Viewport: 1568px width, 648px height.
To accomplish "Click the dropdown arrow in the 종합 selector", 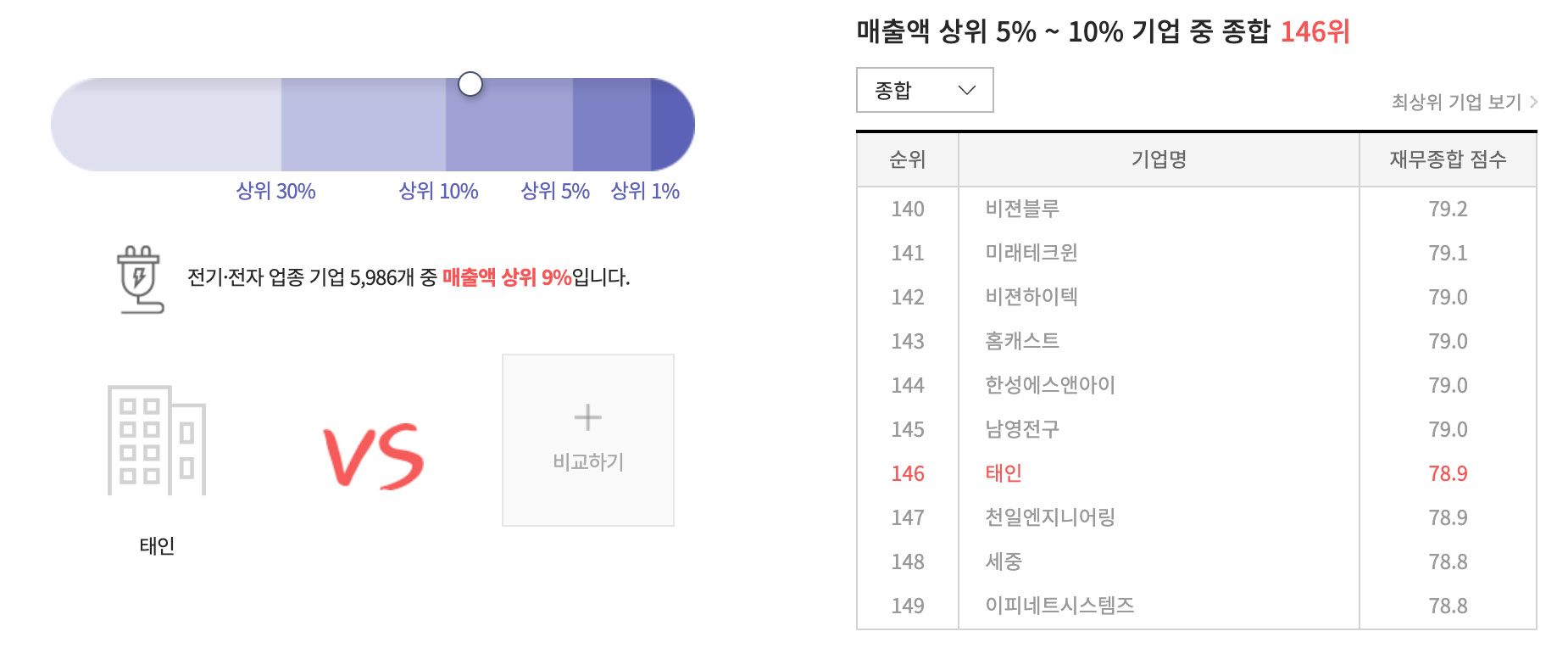I will point(966,90).
